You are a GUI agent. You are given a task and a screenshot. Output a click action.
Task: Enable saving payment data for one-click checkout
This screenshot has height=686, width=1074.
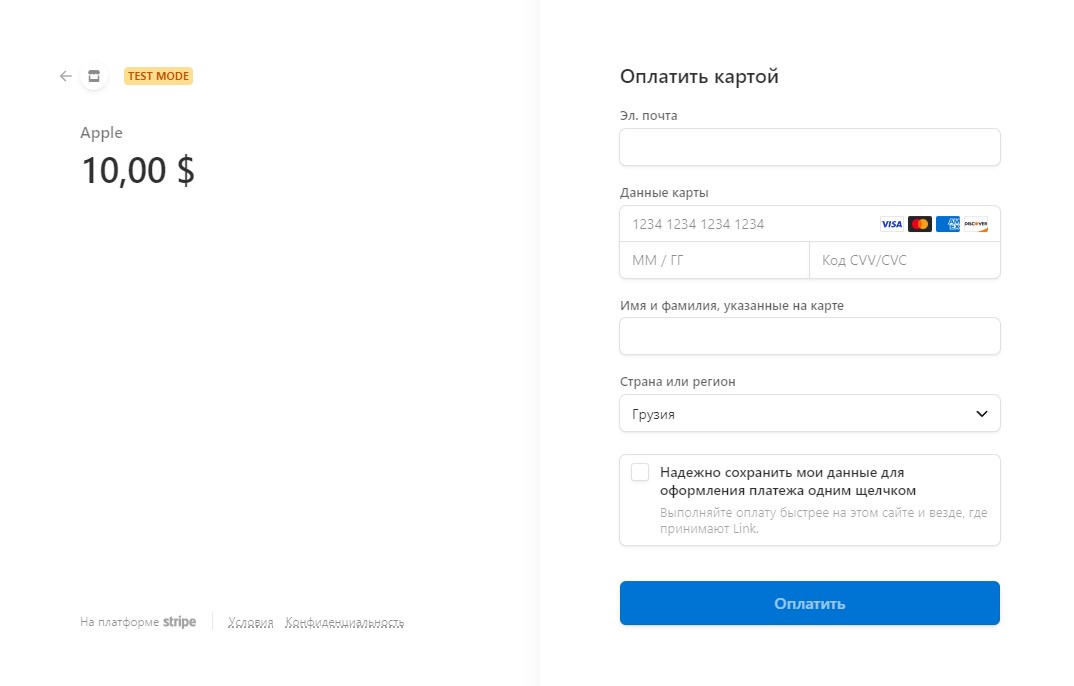coord(639,472)
